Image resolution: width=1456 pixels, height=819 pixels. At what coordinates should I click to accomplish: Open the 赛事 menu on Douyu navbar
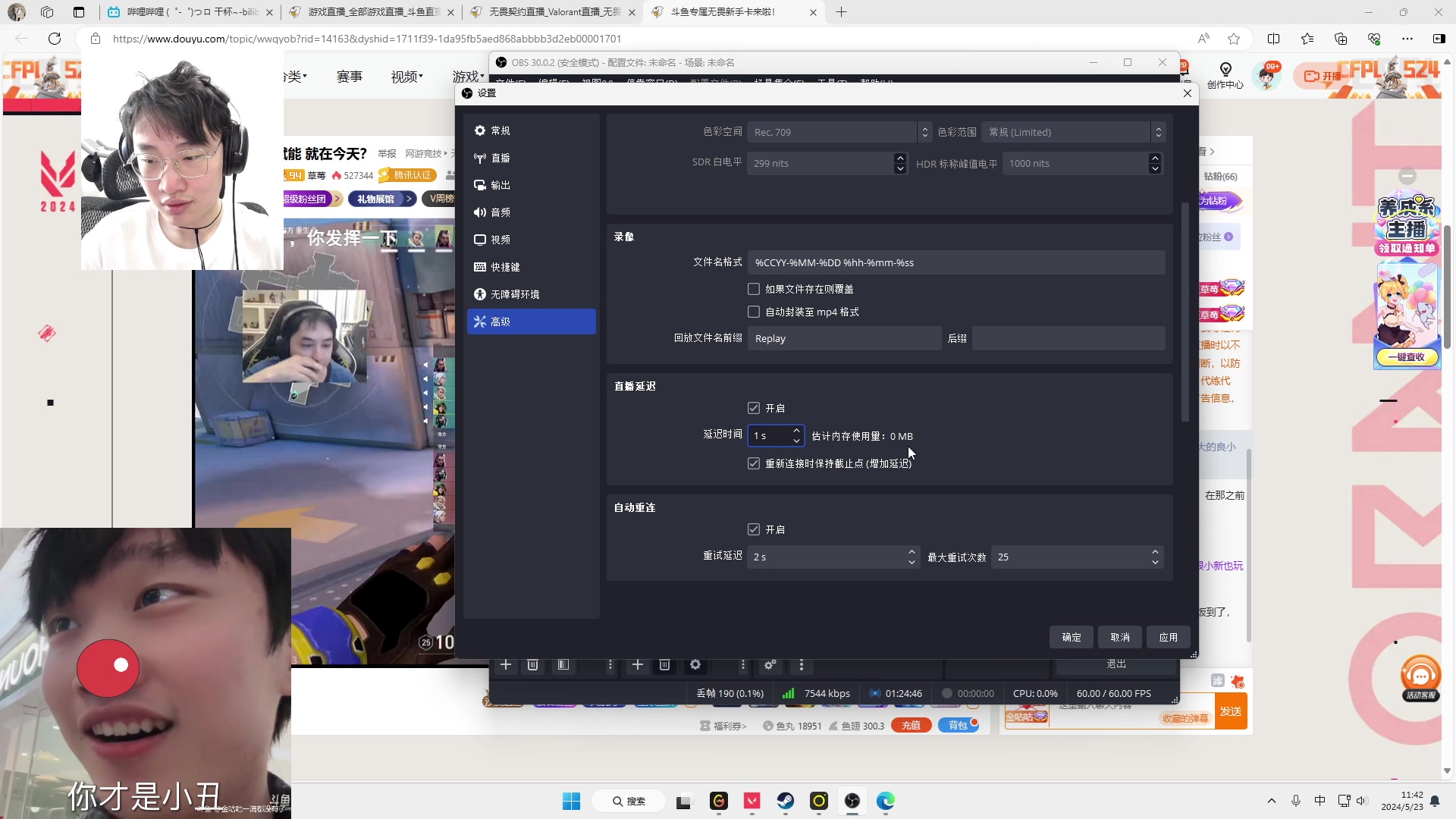350,75
